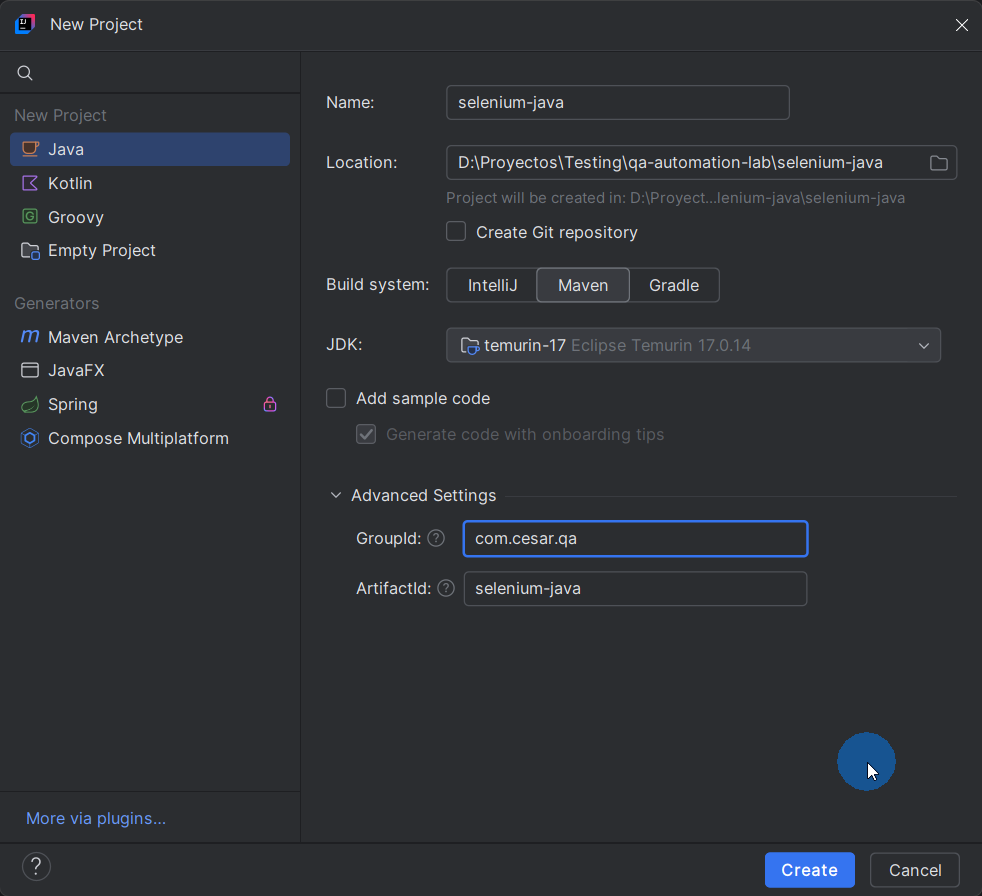Select the Kotlin language icon
Viewport: 982px width, 896px height.
[28, 183]
